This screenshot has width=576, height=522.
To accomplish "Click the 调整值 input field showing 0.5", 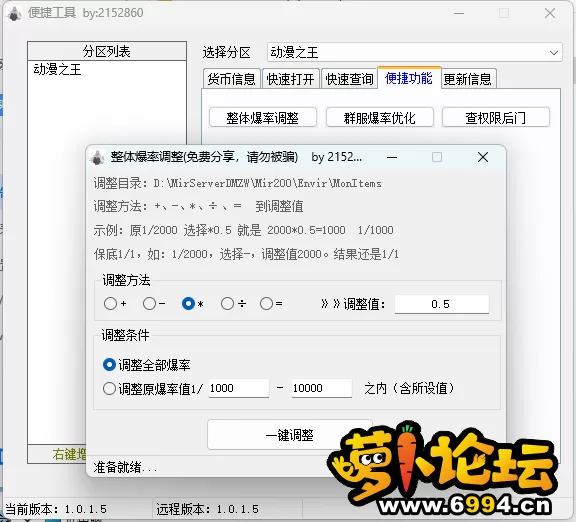I will click(x=442, y=304).
